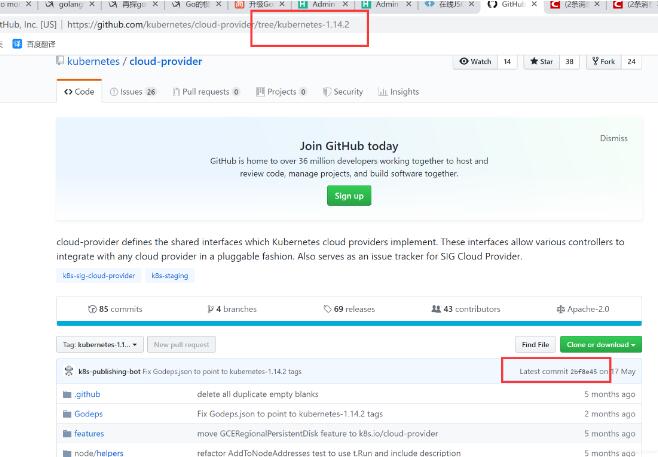The width and height of the screenshot is (658, 457).
Task: Star the repository with Star button
Action: (541, 61)
